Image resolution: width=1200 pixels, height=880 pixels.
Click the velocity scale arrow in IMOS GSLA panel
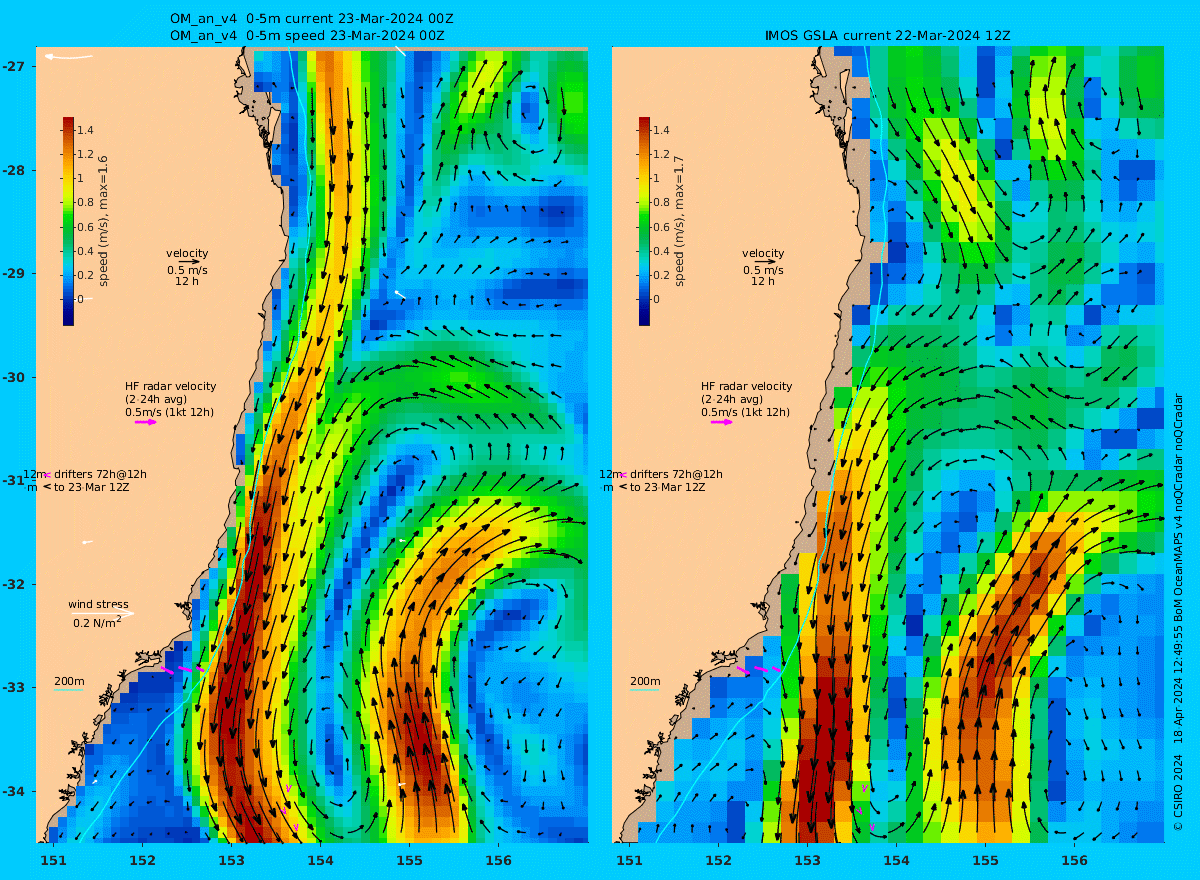765,262
